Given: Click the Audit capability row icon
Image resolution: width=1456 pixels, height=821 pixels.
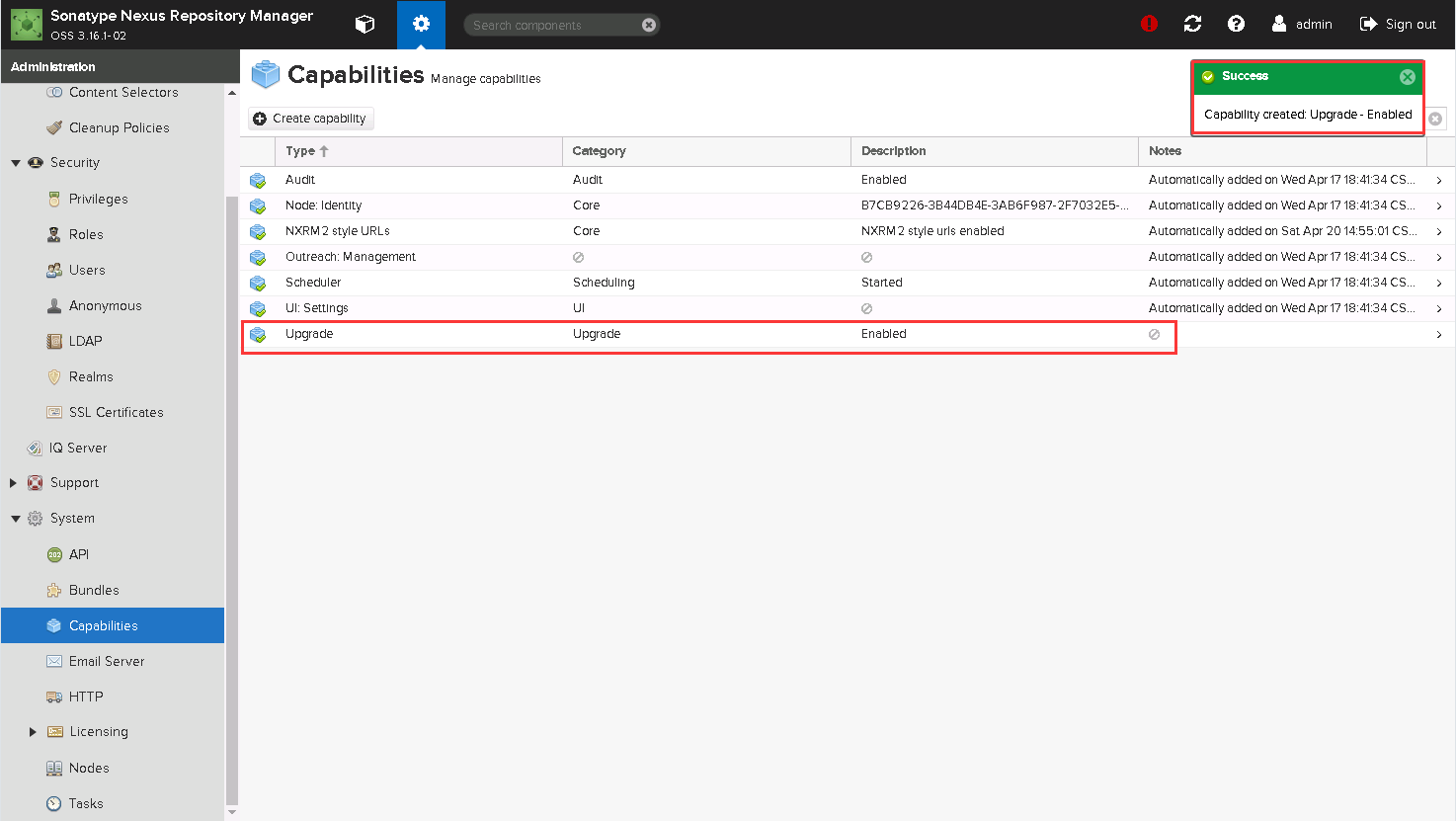Looking at the screenshot, I should point(258,180).
